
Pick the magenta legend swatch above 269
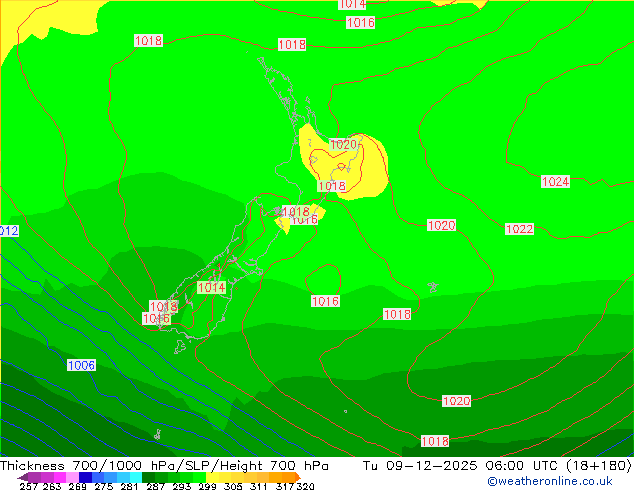pyautogui.click(x=60, y=477)
